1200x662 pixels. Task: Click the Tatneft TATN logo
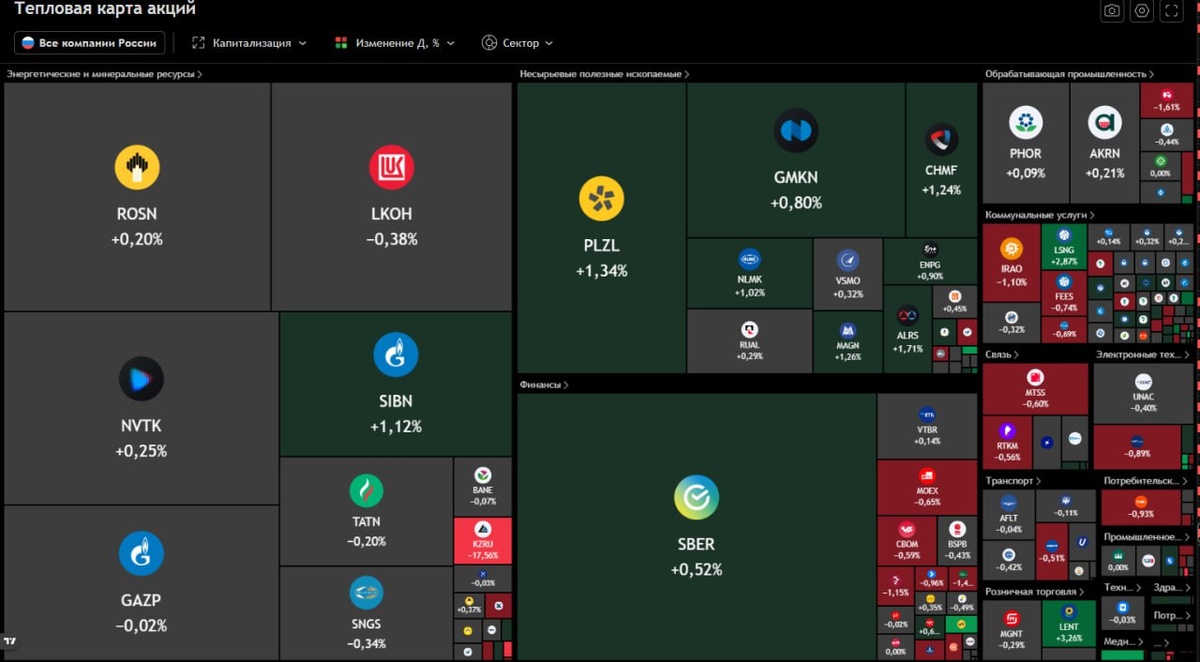point(366,491)
